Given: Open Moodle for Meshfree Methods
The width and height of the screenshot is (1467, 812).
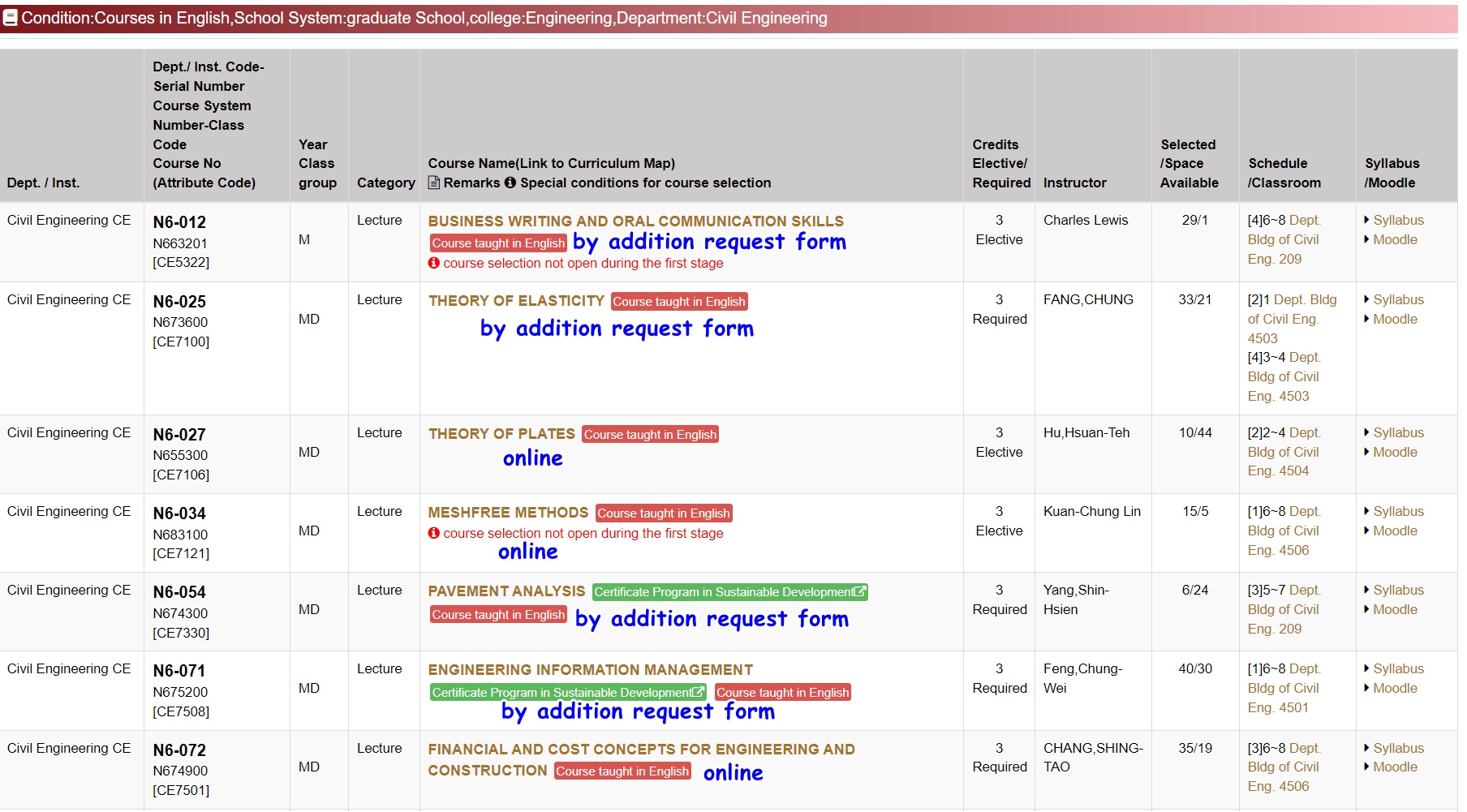Looking at the screenshot, I should [1395, 531].
